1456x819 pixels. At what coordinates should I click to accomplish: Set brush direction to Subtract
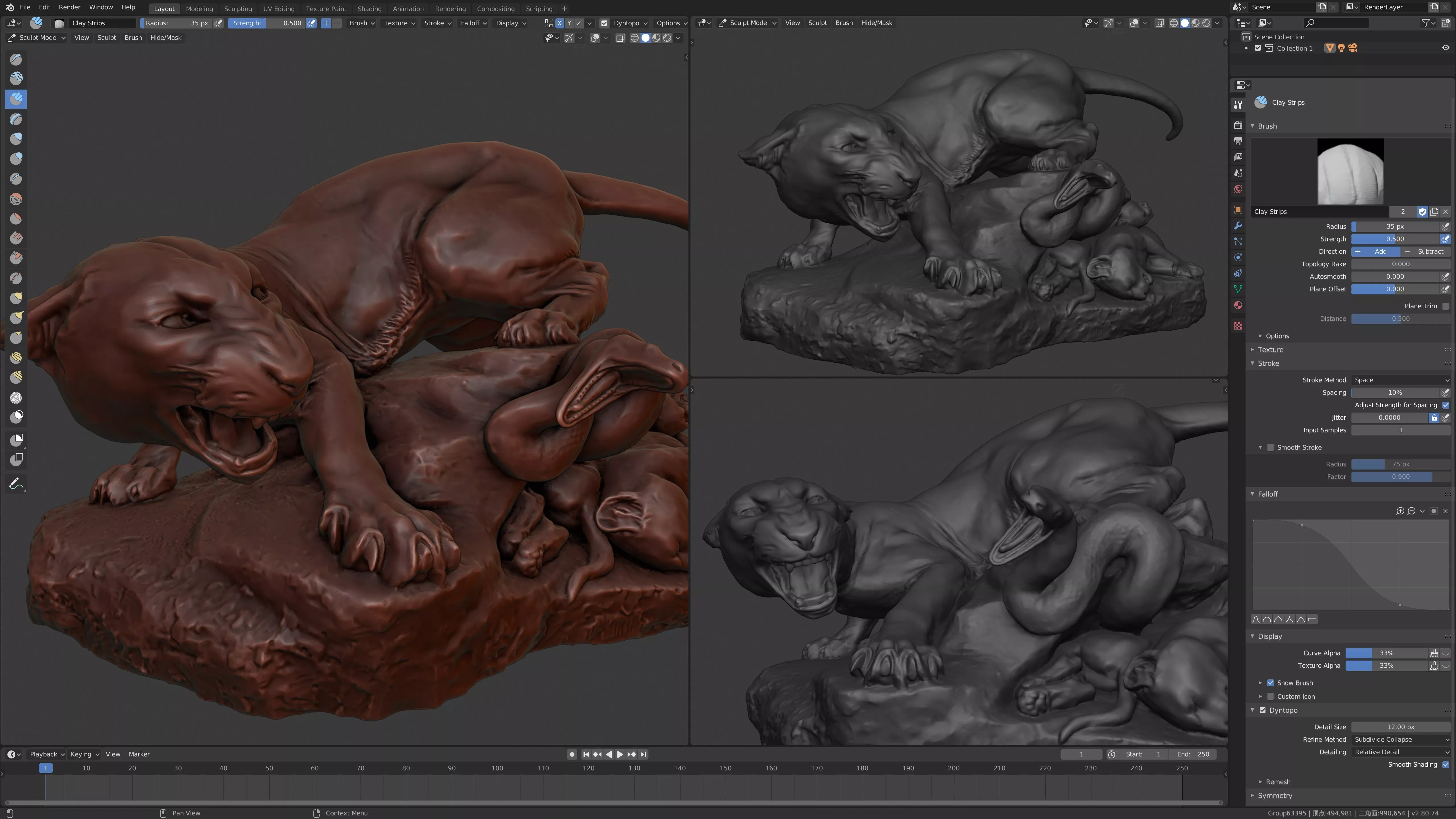coord(1425,251)
